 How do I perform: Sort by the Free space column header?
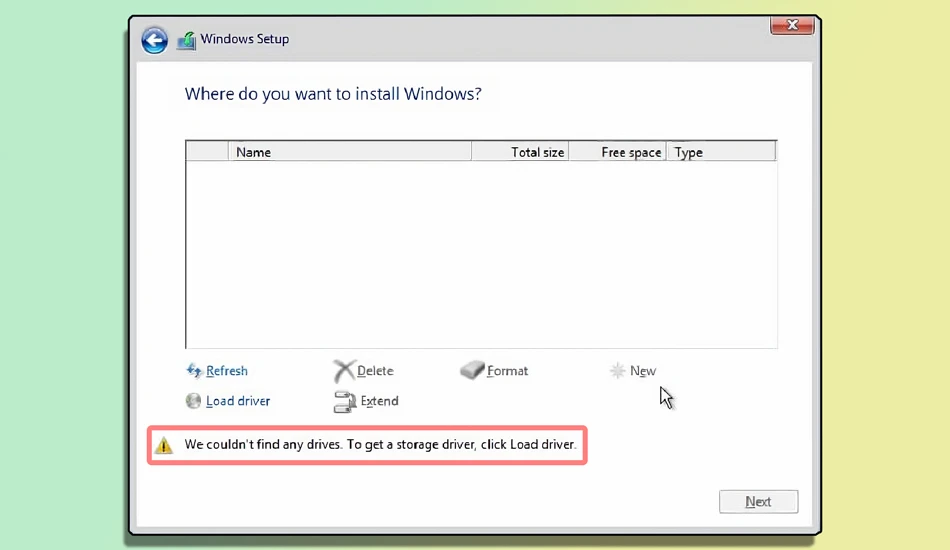[618, 152]
